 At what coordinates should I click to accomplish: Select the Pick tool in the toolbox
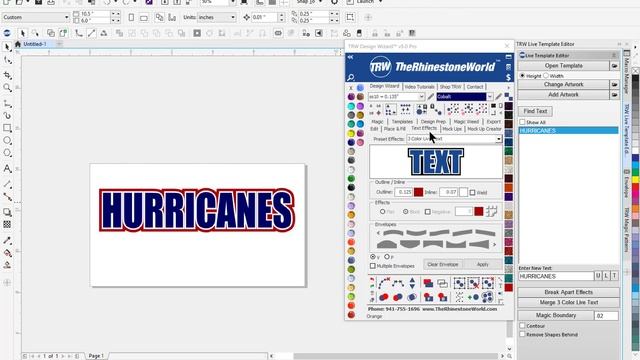tap(7, 47)
